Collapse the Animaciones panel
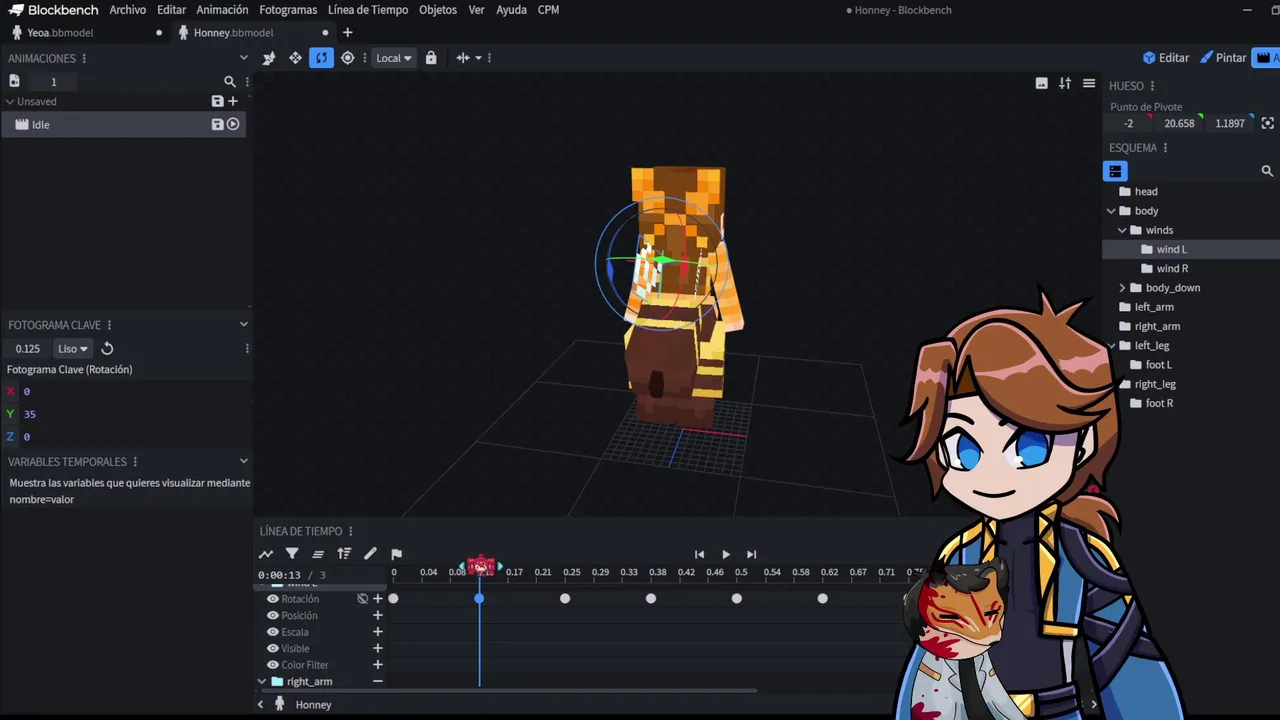Screen dimensions: 1280x720 tap(243, 58)
